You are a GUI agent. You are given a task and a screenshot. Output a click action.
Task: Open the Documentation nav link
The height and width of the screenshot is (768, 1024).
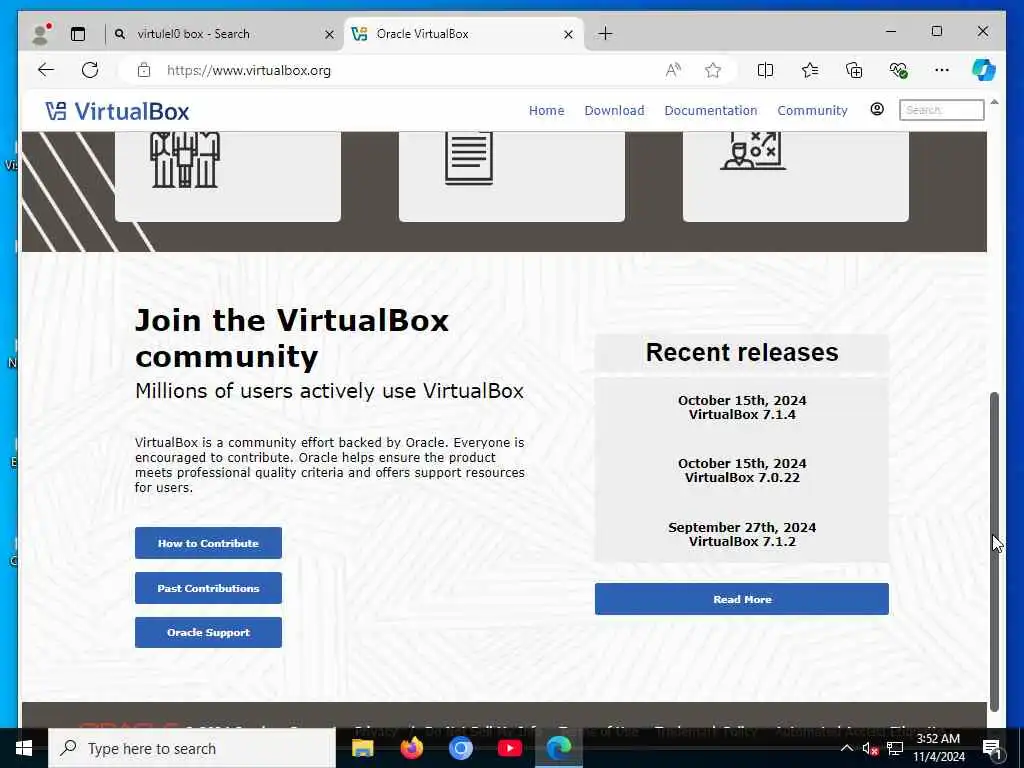pos(711,110)
